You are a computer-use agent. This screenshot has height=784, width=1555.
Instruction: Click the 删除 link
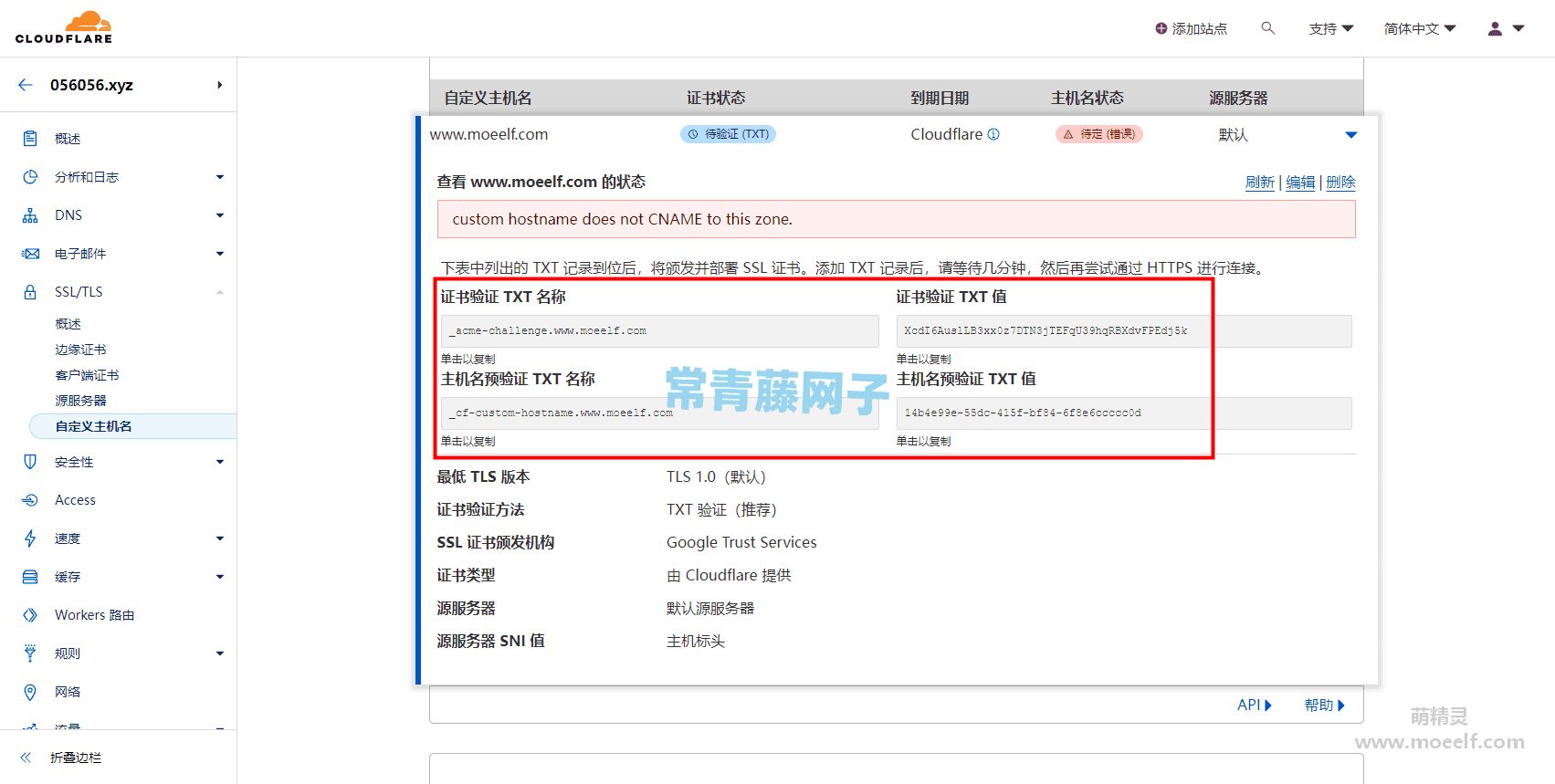pos(1340,183)
